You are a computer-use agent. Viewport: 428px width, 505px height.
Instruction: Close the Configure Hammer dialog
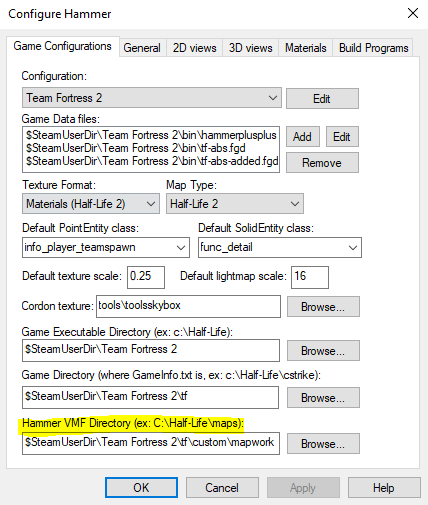coord(413,13)
